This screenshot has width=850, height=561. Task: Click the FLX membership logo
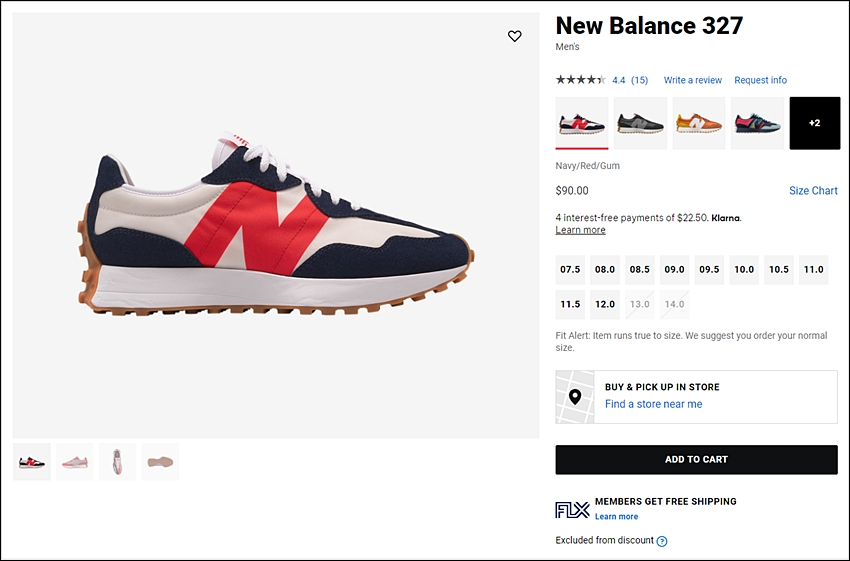pyautogui.click(x=572, y=510)
